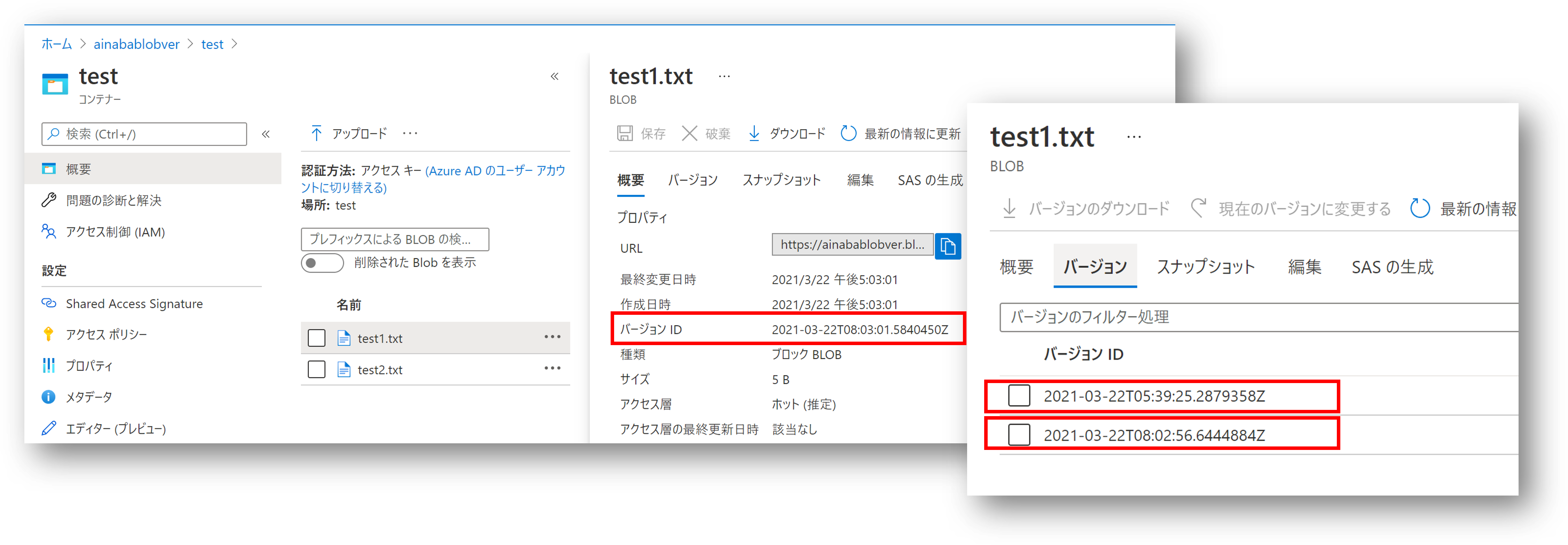Click the search magnifier icon in the sidebar
1568x545 pixels.
pos(54,134)
